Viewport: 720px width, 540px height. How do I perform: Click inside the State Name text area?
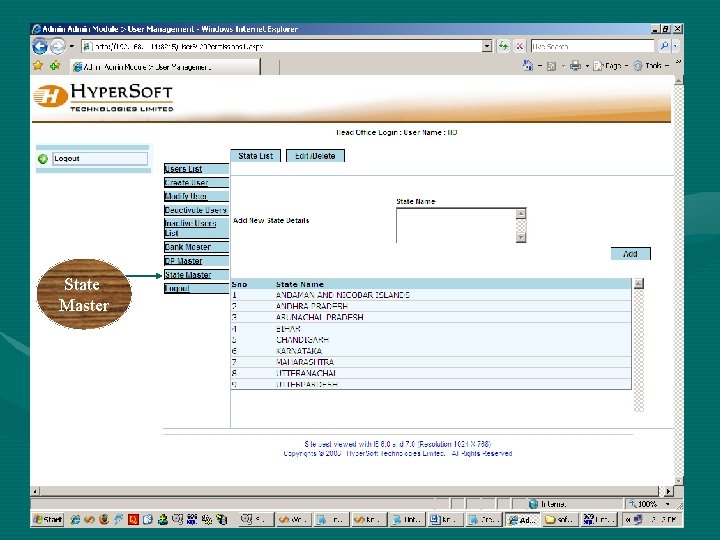[x=456, y=225]
